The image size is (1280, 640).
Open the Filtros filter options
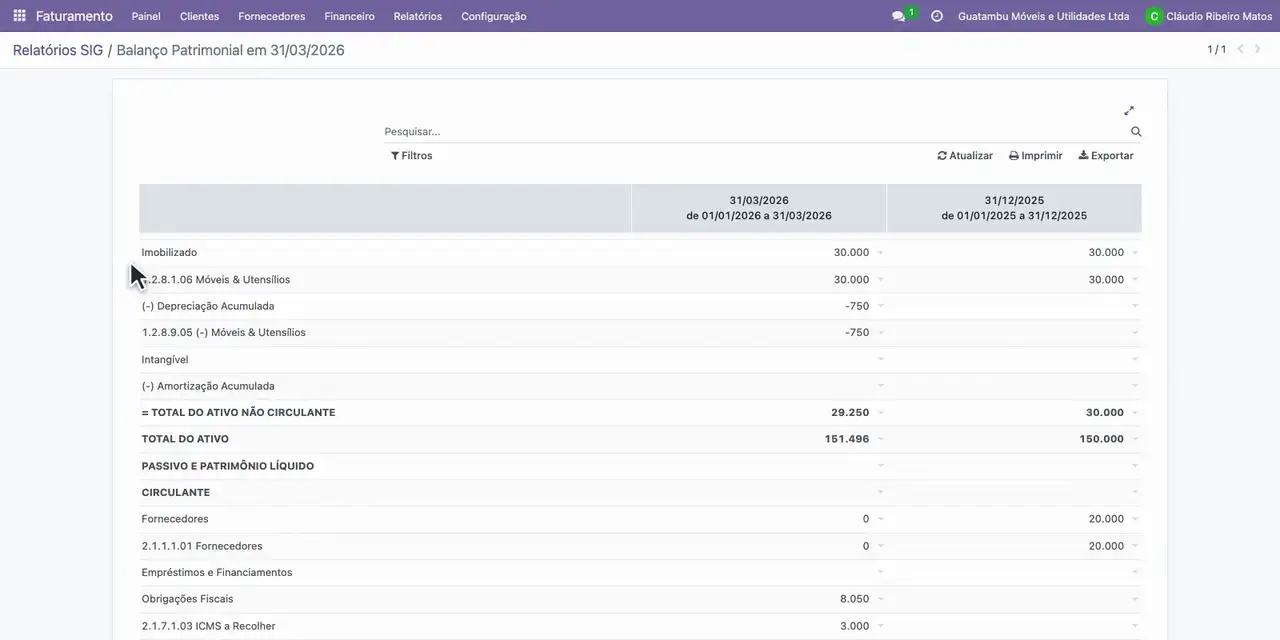click(411, 156)
